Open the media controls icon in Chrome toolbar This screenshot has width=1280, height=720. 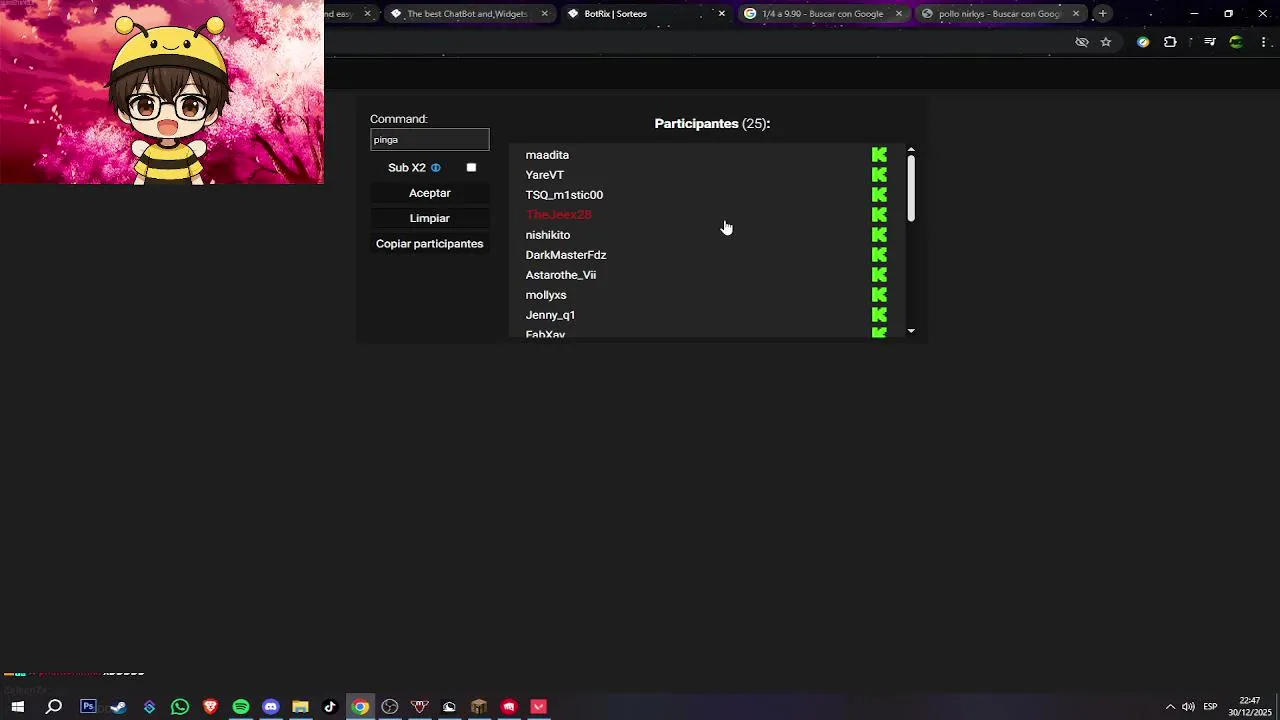tap(1210, 42)
